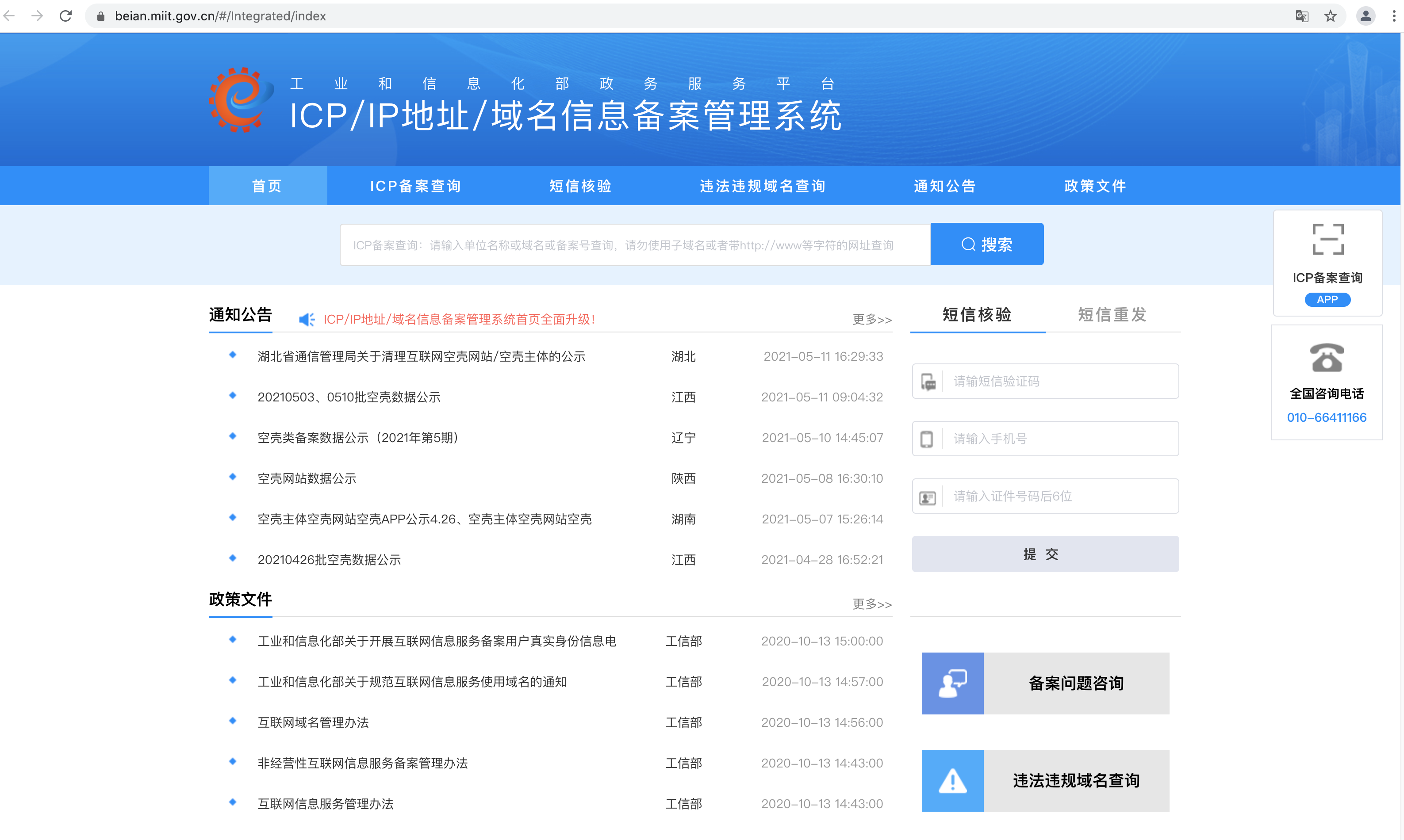Click the 请输入手机号 phone input field
Screen dimensions: 1404x840
click(x=1058, y=438)
